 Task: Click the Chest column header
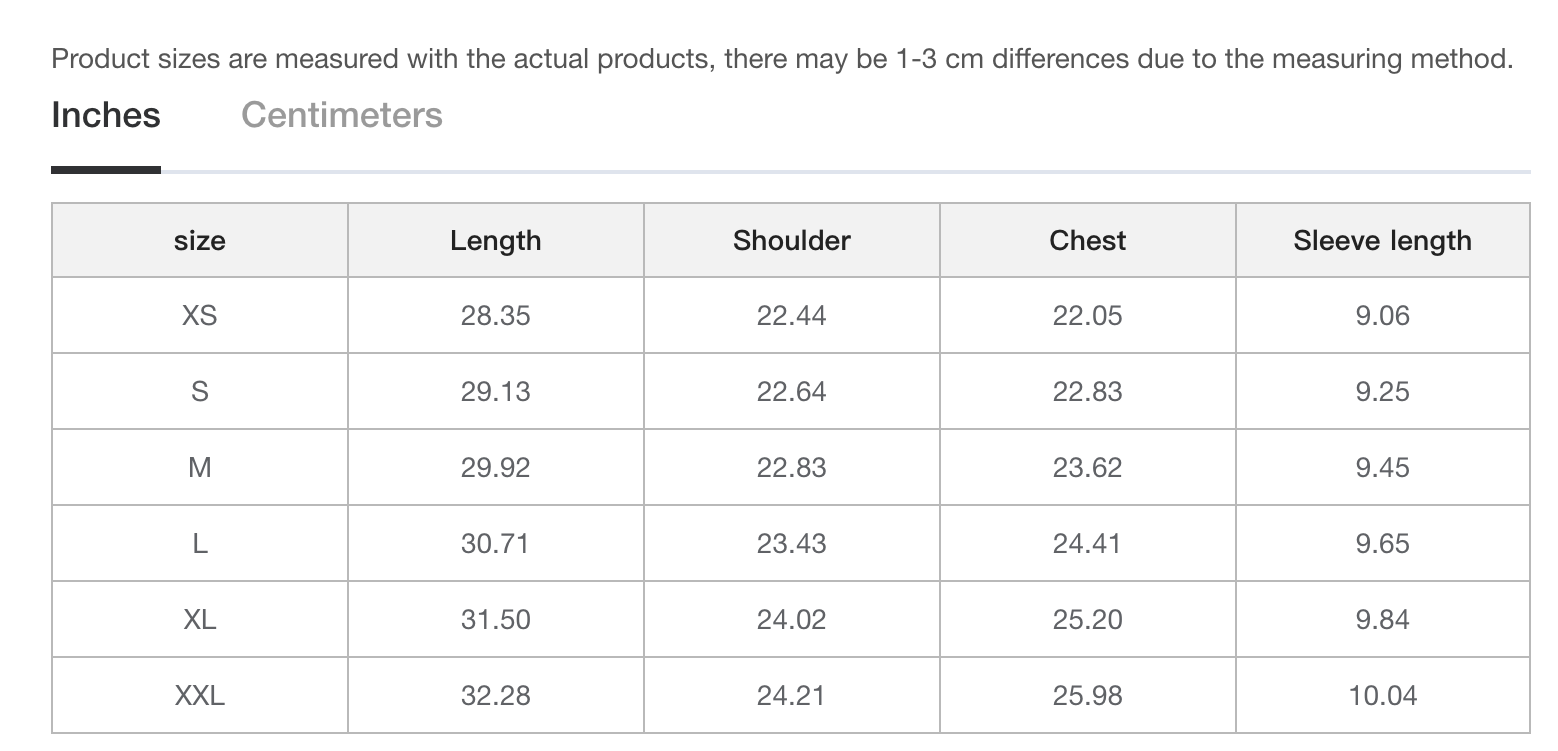point(1088,240)
